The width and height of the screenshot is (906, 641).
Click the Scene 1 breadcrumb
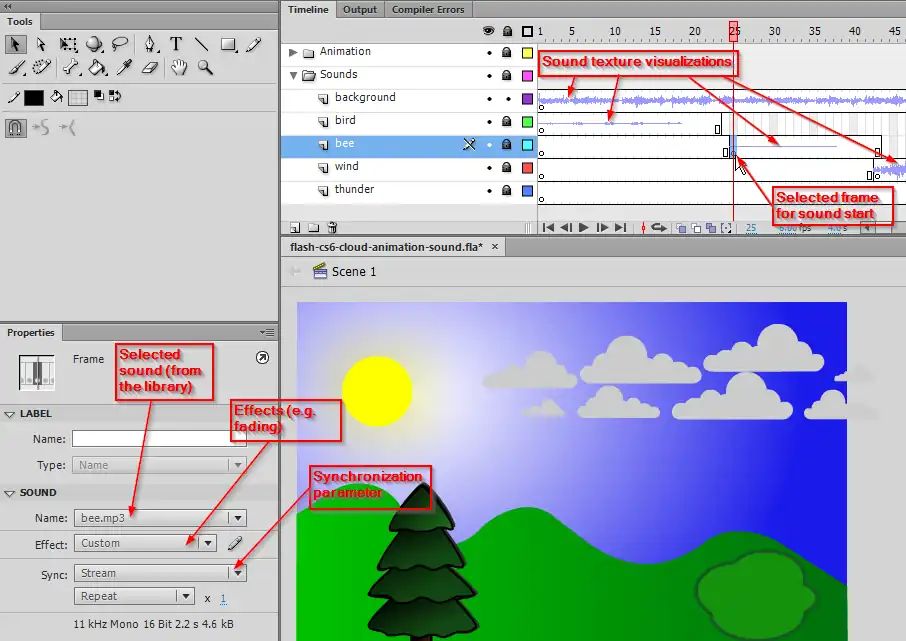pyautogui.click(x=354, y=272)
